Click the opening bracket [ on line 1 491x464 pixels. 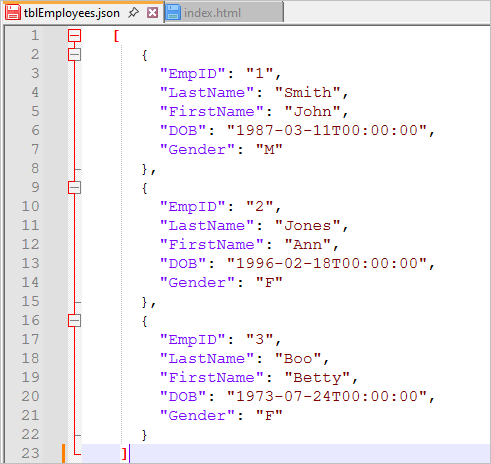(x=116, y=36)
